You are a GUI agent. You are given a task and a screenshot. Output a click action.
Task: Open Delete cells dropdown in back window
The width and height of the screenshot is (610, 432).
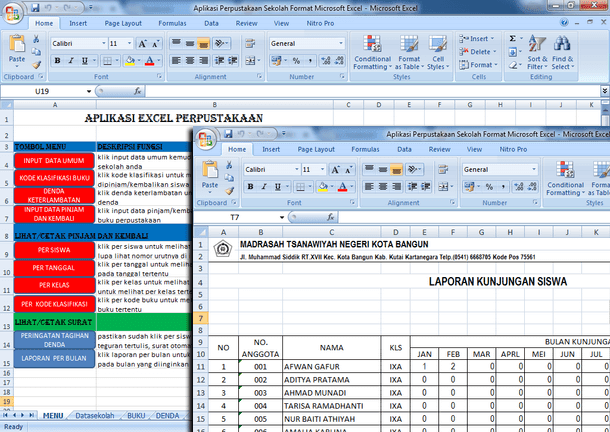[x=478, y=52]
